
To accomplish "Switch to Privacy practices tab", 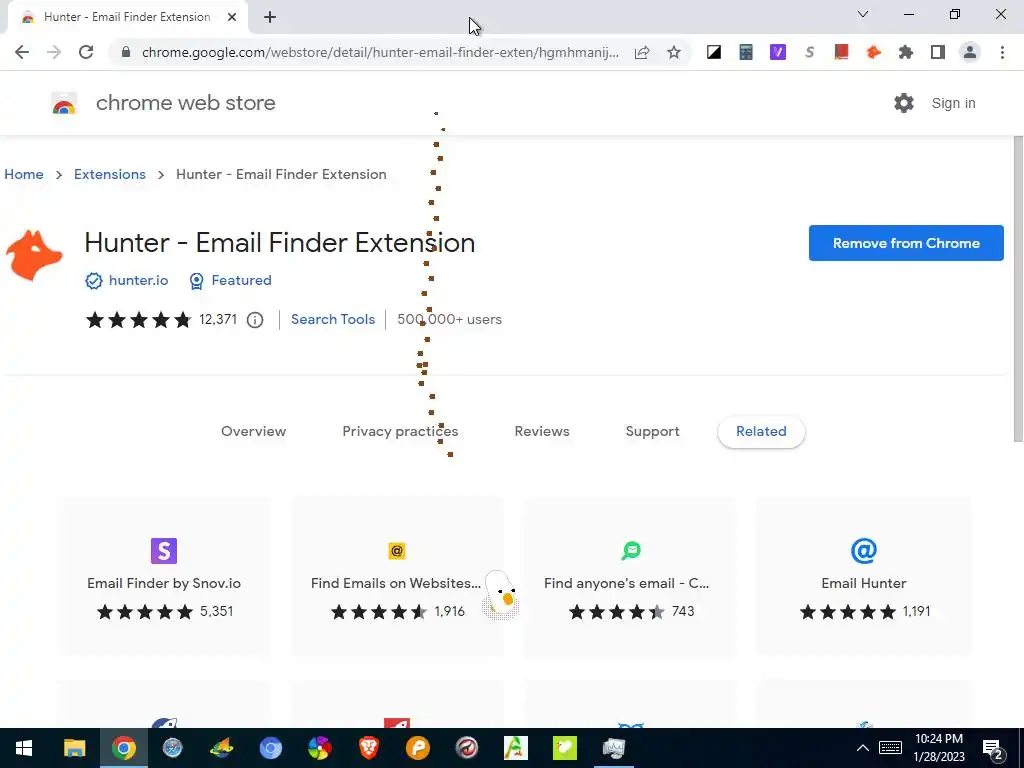I will coord(400,431).
